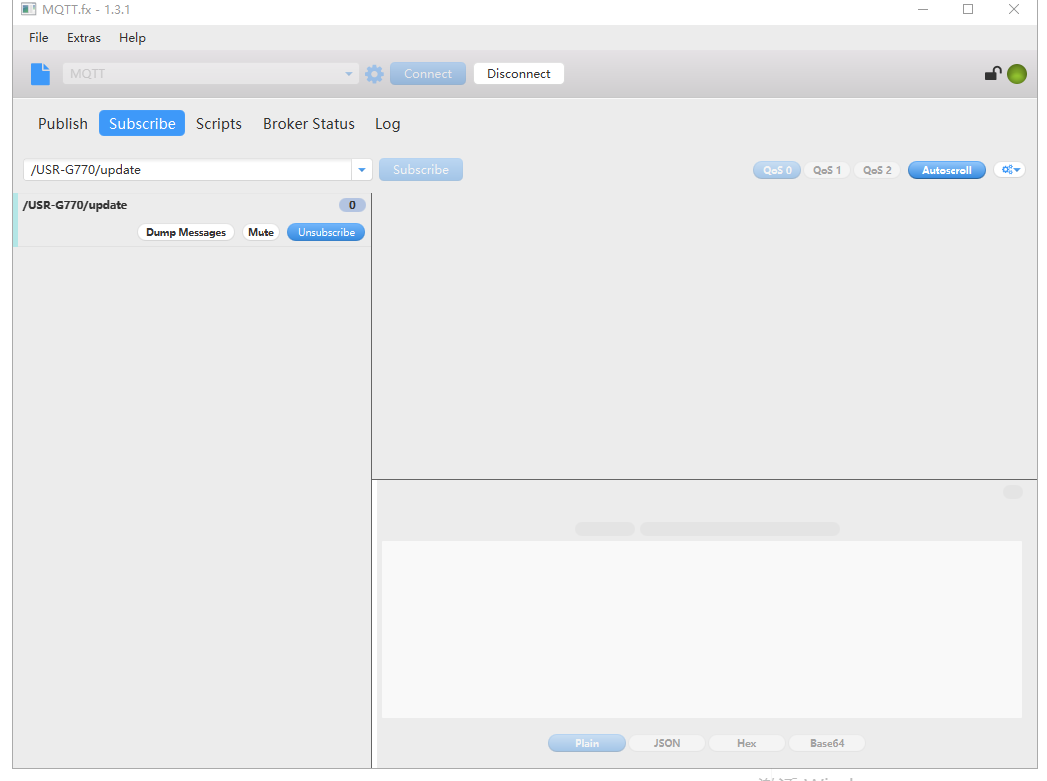Open the subscribe panel settings gears dropdown
This screenshot has height=781, width=1047.
(1010, 170)
